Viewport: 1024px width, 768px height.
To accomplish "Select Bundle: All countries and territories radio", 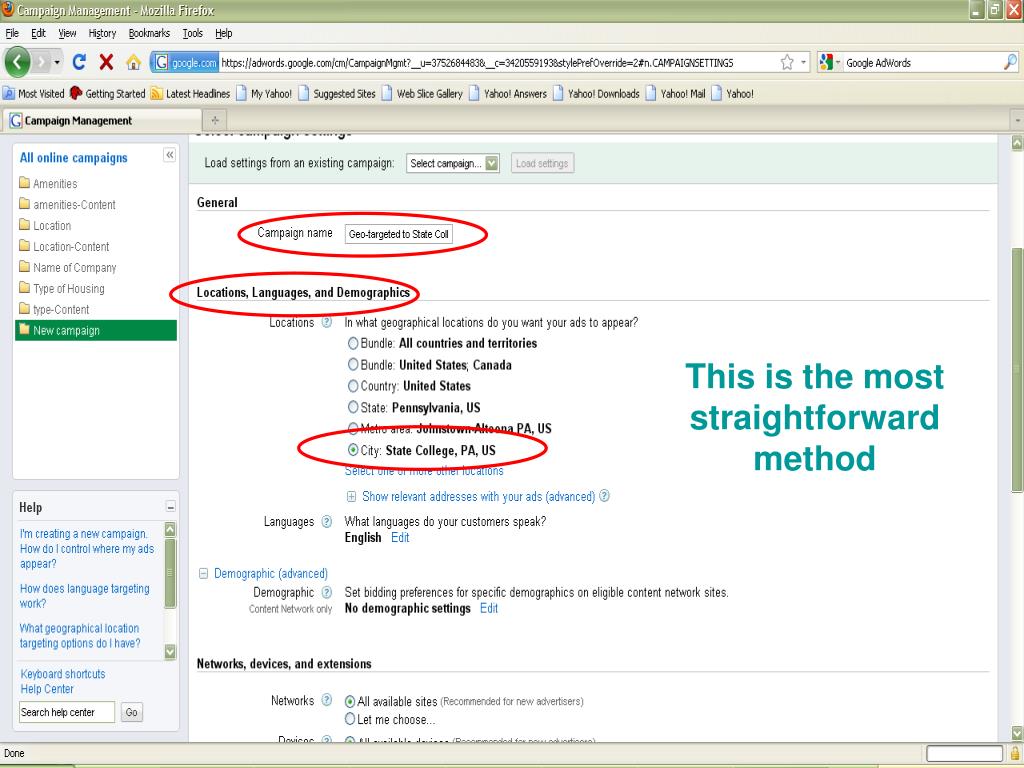I will (353, 344).
